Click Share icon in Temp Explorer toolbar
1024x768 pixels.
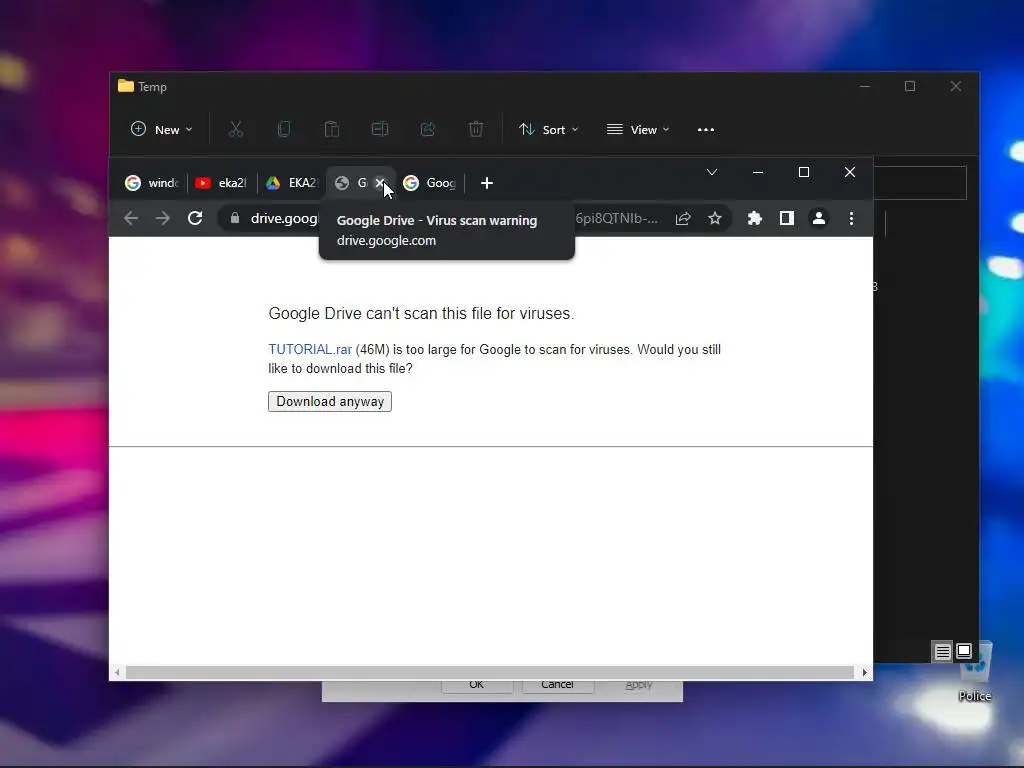(x=428, y=129)
